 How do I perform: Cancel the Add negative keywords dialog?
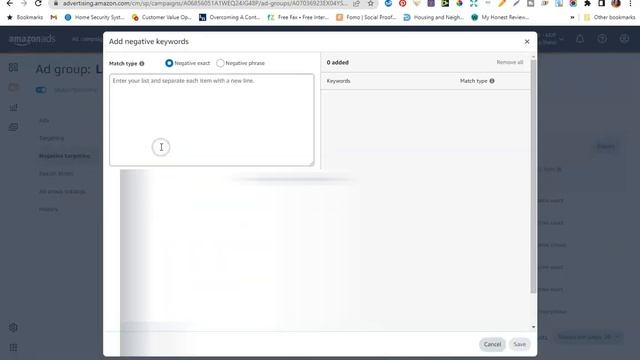[x=492, y=344]
